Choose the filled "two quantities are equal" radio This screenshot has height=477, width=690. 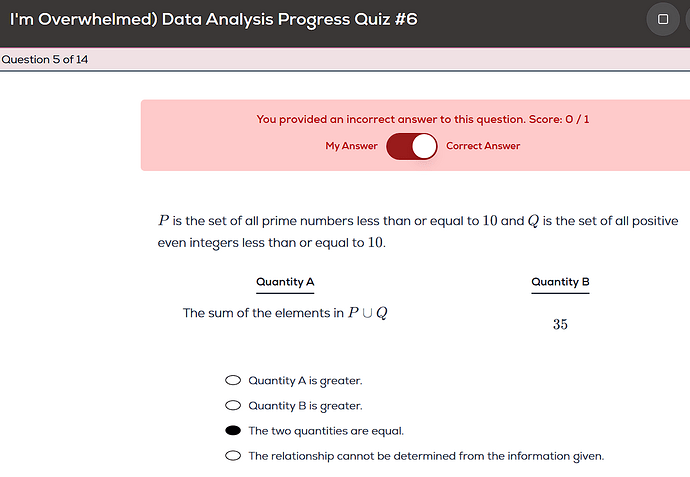[233, 431]
